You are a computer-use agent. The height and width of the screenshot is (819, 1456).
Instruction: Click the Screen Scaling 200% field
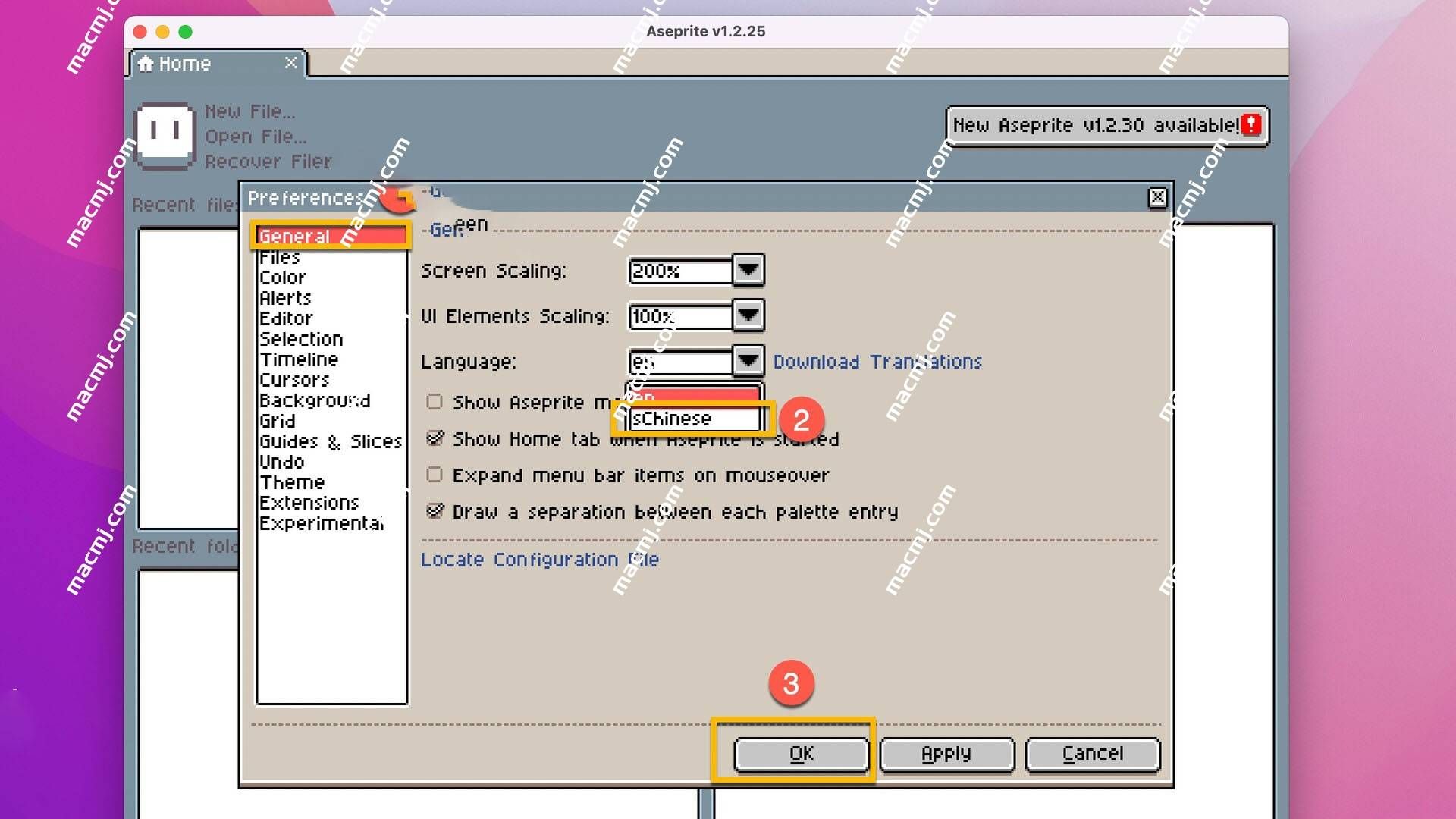681,271
